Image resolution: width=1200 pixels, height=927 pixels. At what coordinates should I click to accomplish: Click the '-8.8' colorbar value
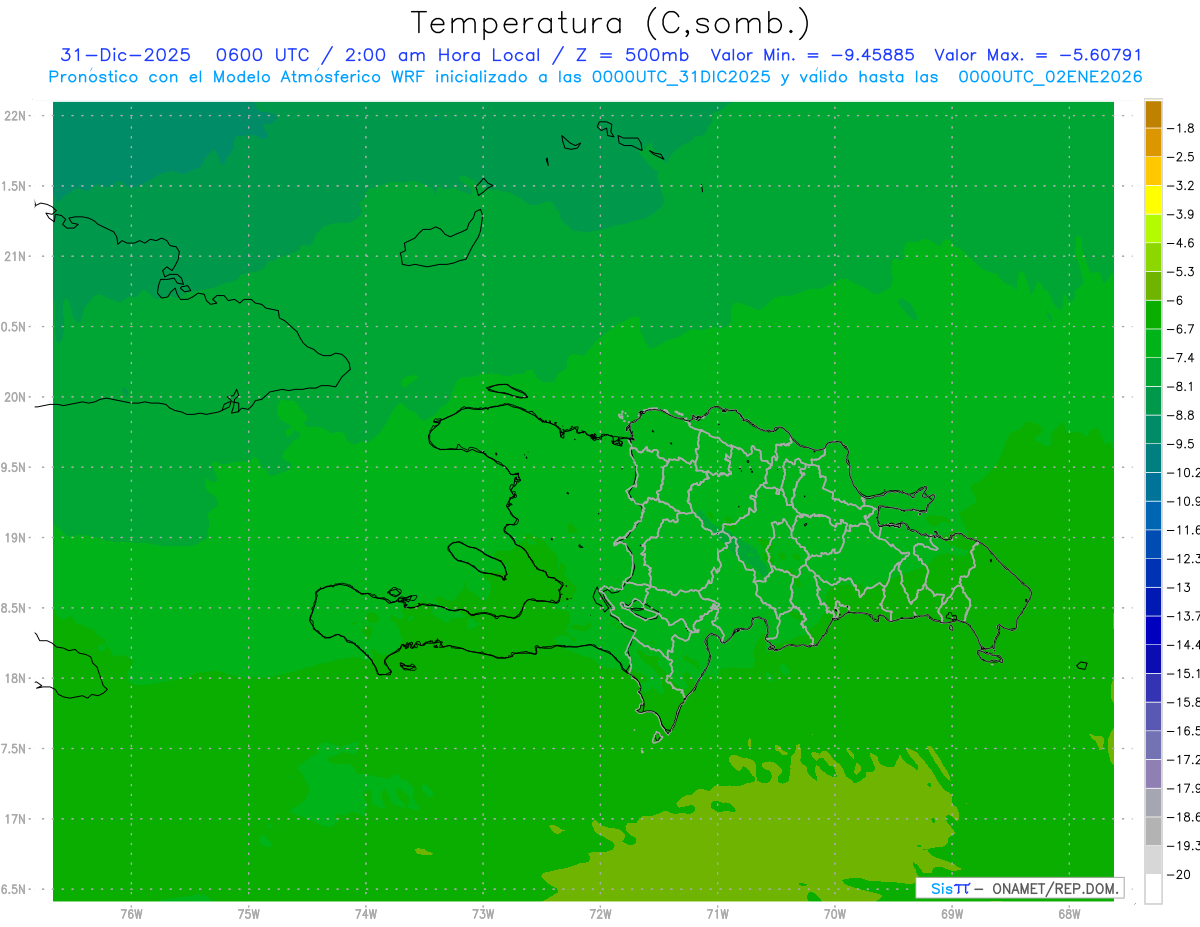click(1182, 415)
